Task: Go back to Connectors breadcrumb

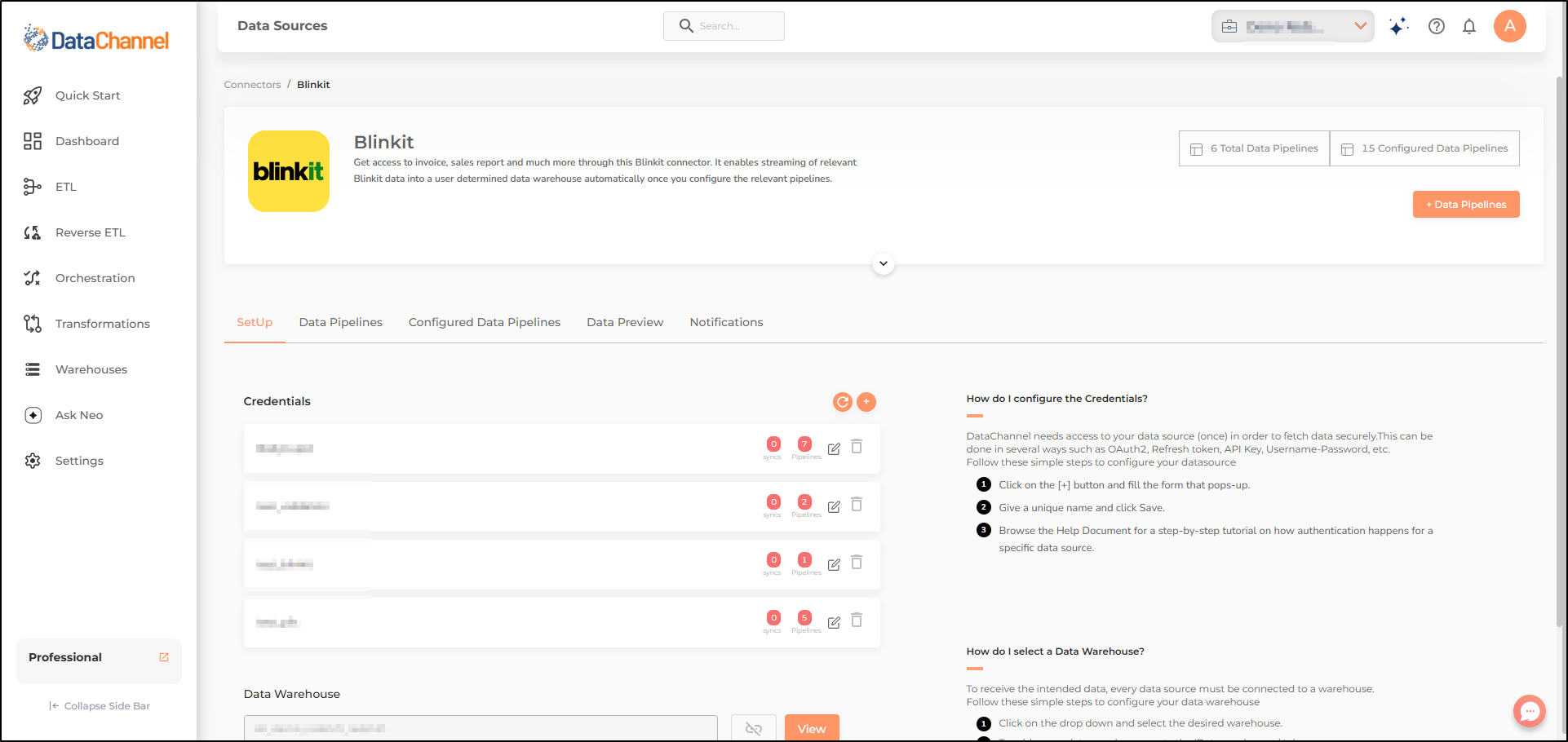Action: pos(252,85)
